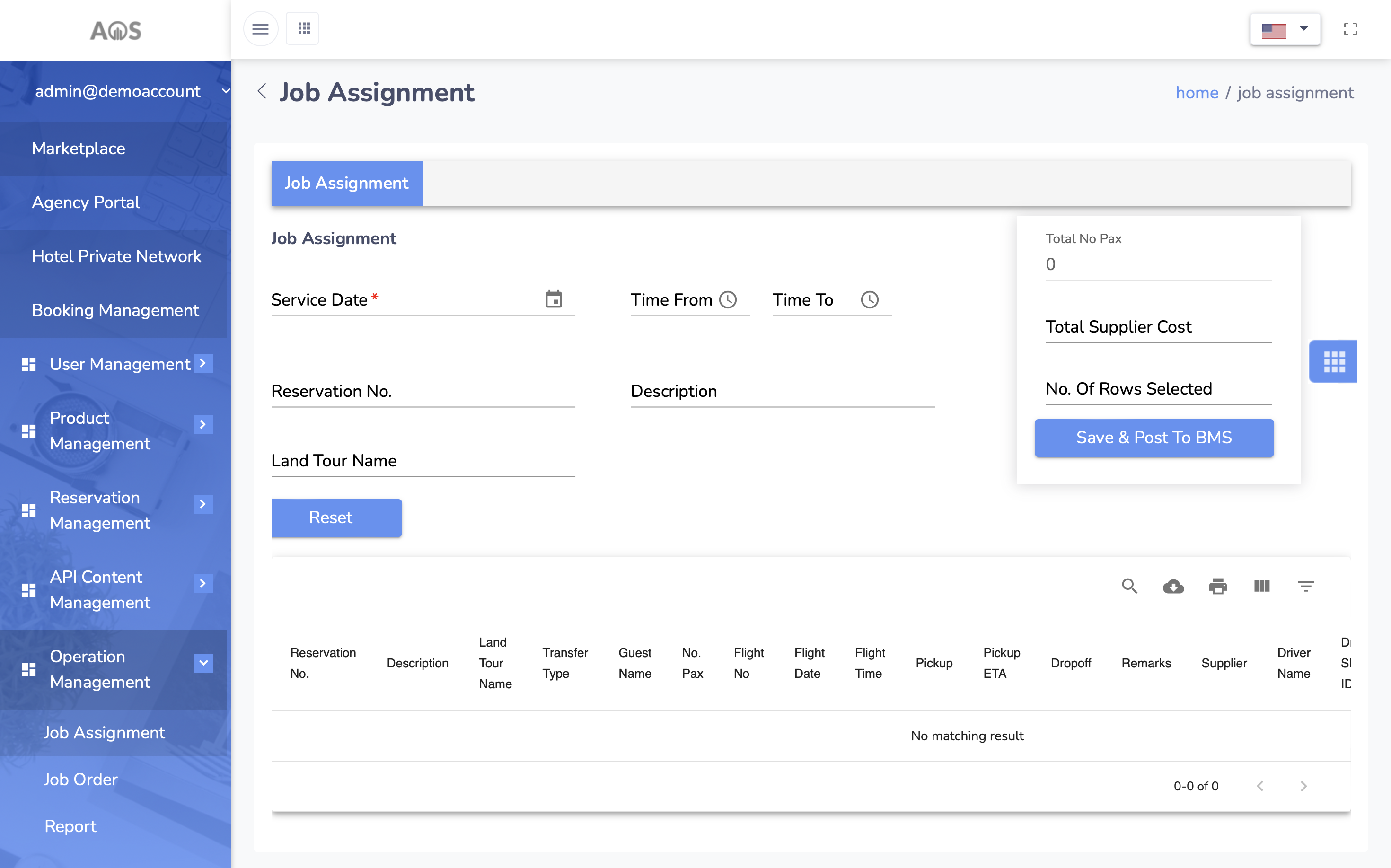This screenshot has width=1391, height=868.
Task: Open the apps grid icon in header
Action: tap(304, 29)
